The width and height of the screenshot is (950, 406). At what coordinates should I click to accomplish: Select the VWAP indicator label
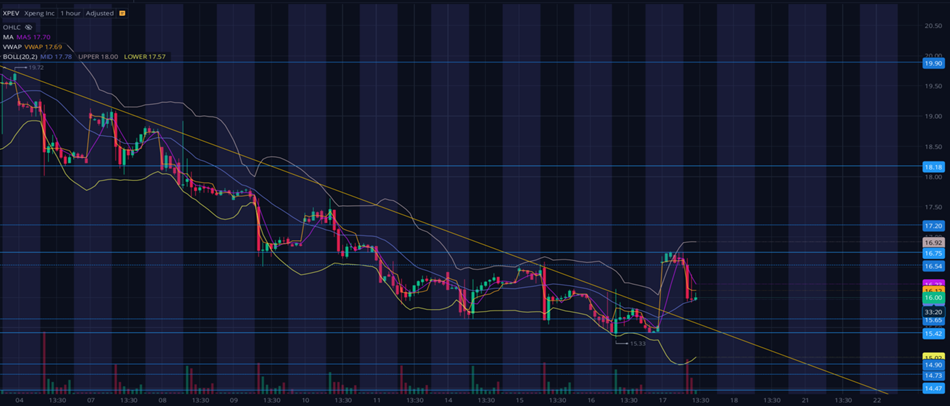pos(12,47)
